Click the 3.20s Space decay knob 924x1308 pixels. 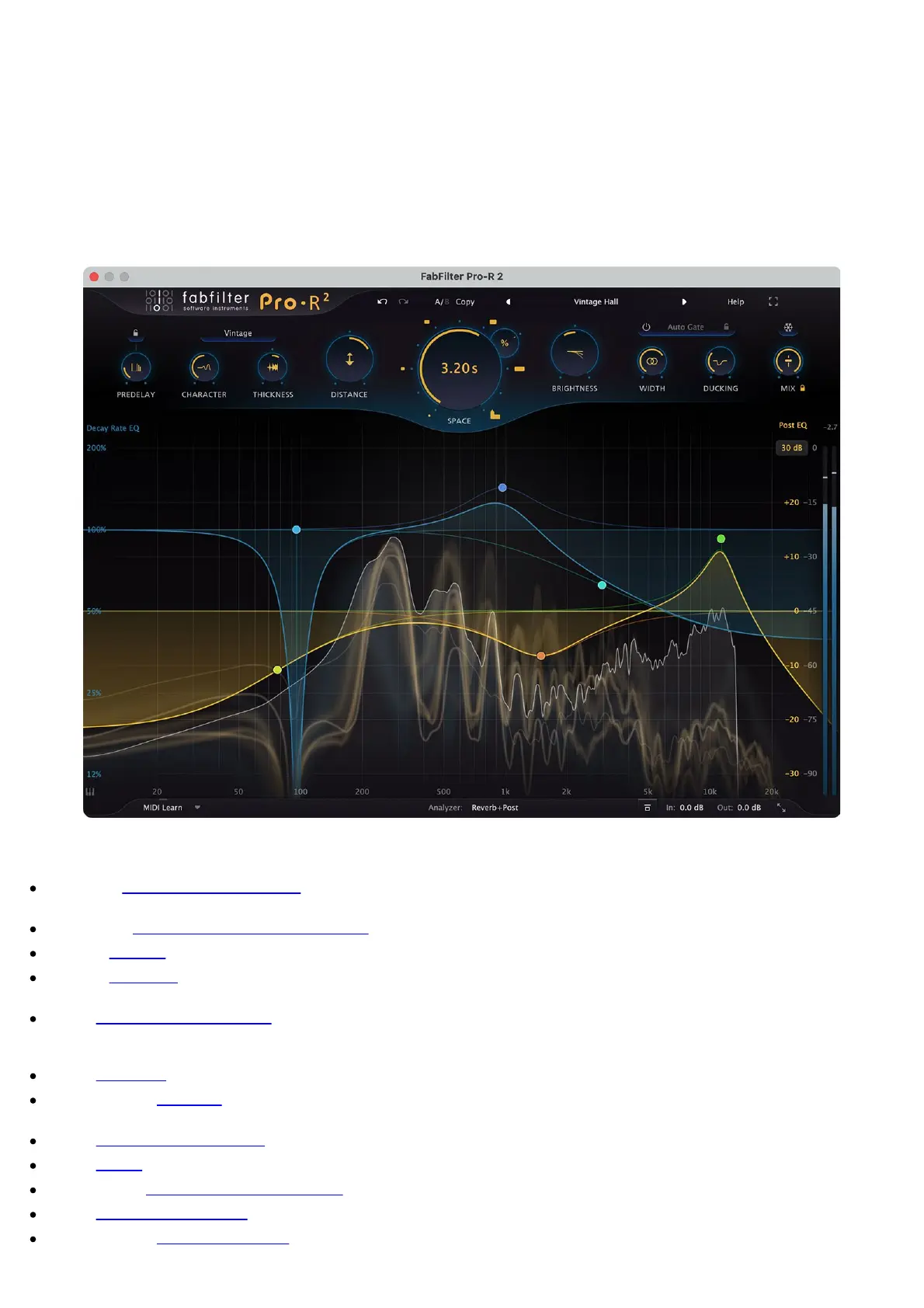pos(459,368)
